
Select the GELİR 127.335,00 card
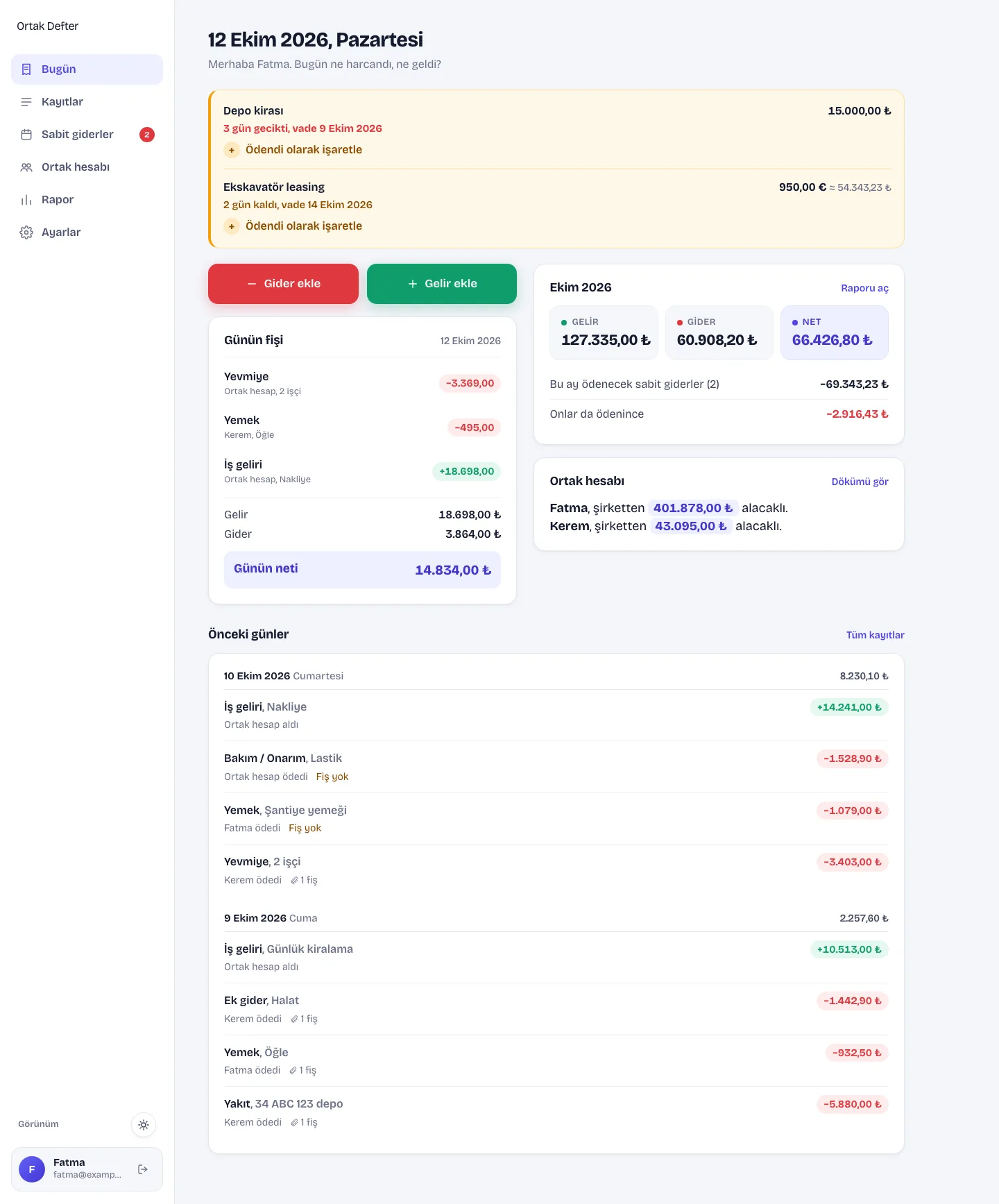tap(604, 333)
